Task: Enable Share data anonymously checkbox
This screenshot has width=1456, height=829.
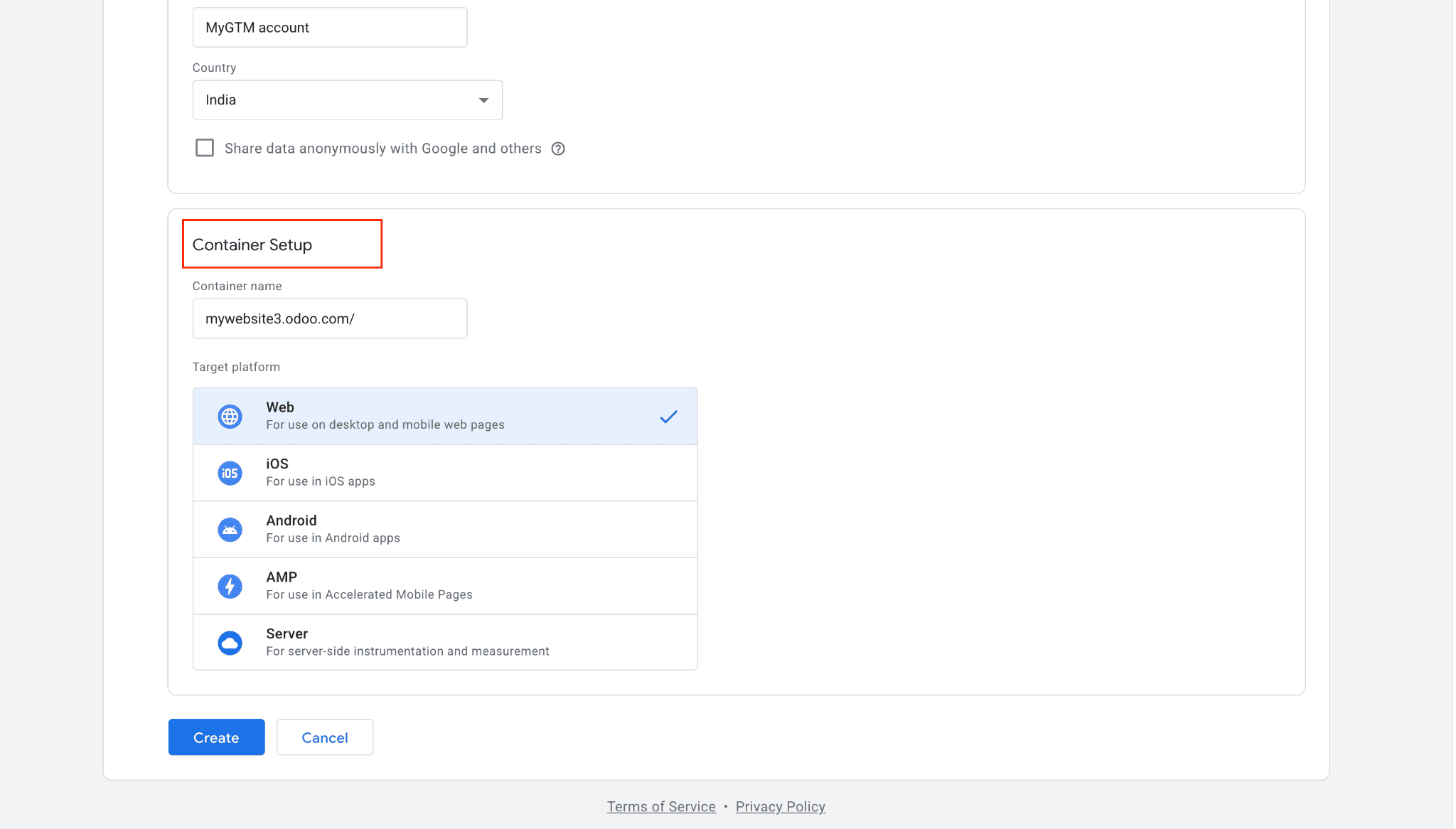Action: tap(205, 148)
